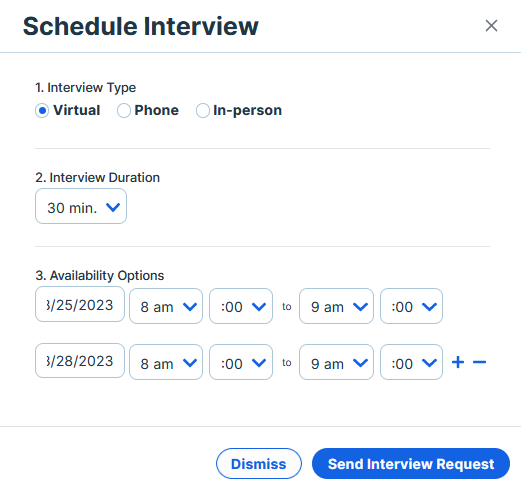Expand first row end minutes dropdown
521x494 pixels.
[x=411, y=306]
